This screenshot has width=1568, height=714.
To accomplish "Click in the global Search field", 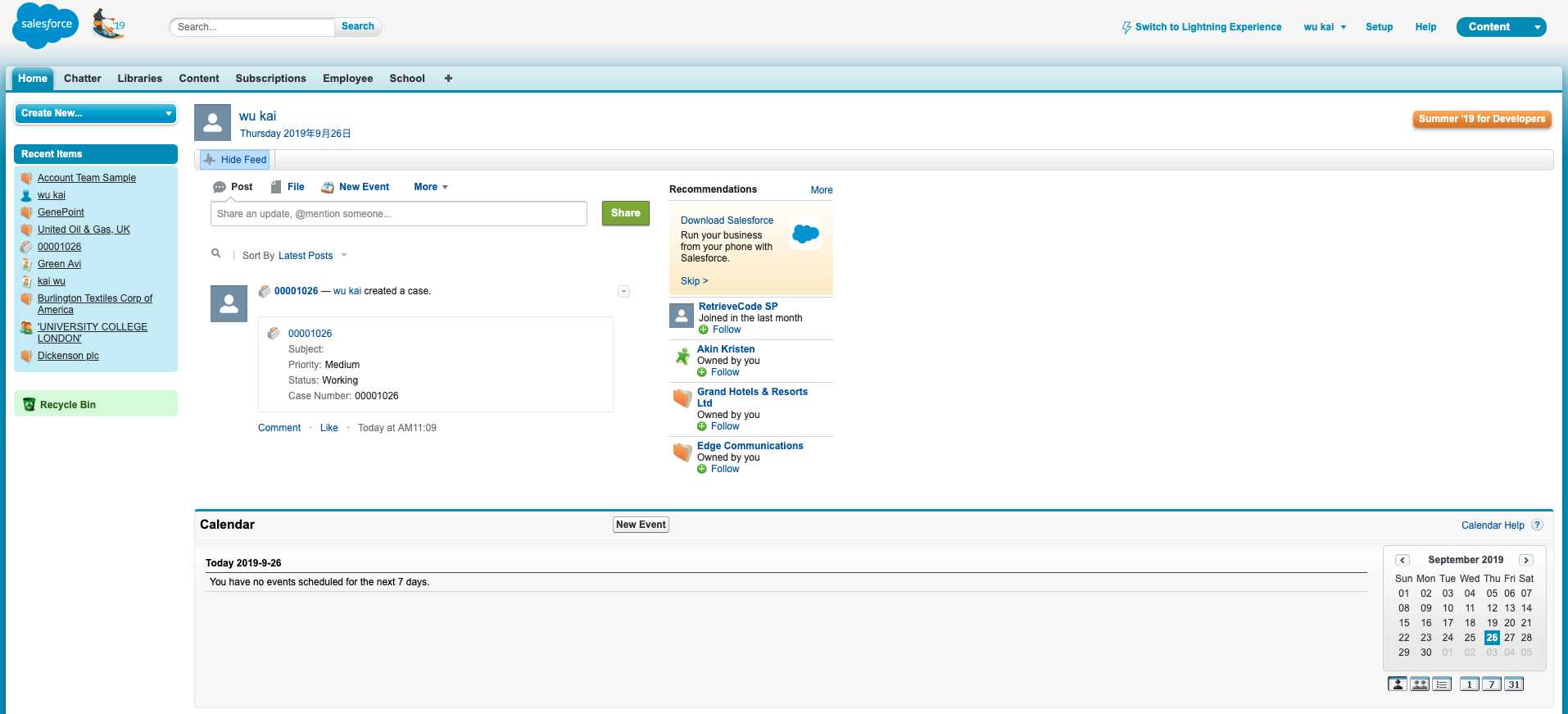I will point(252,27).
